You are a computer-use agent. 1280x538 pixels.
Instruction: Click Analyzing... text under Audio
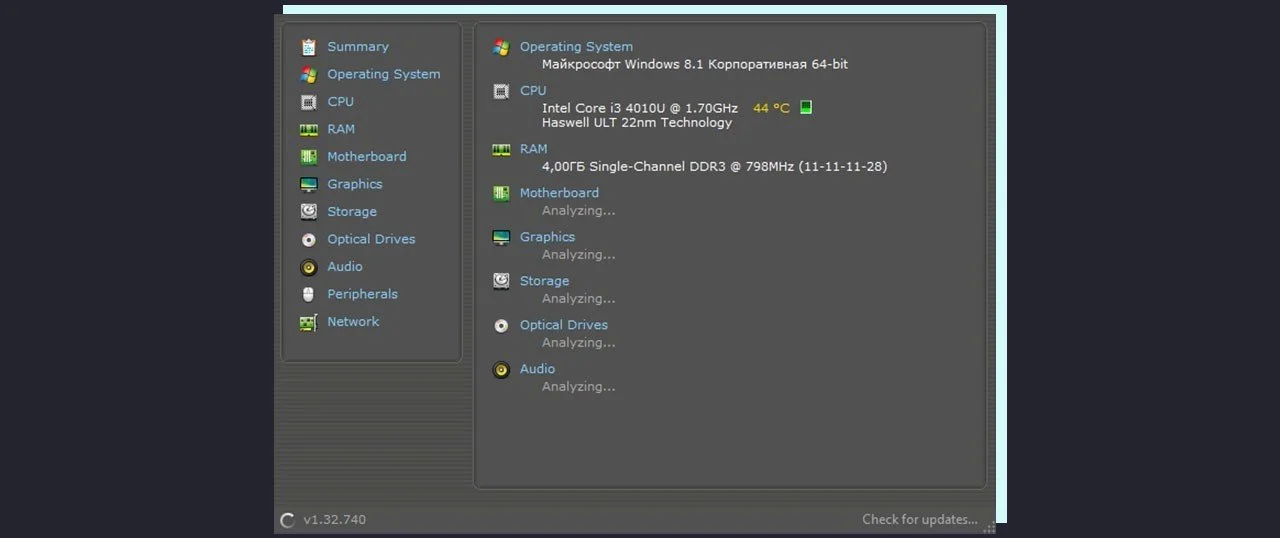pos(579,387)
